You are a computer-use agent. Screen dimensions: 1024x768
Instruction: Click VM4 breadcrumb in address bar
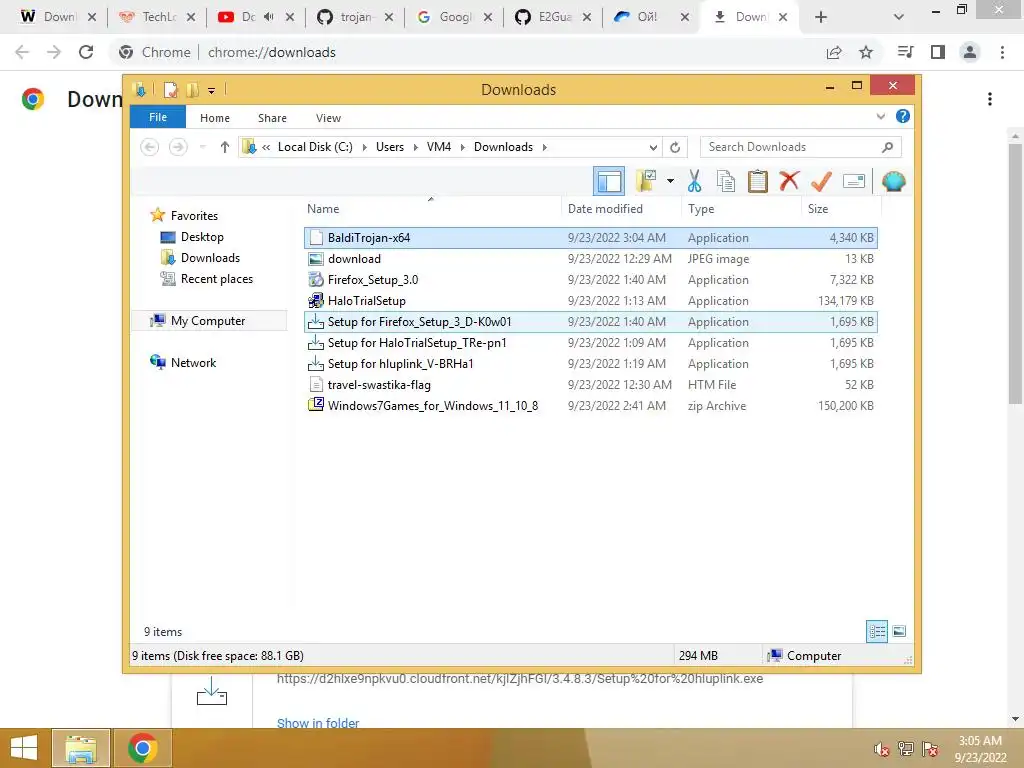(x=439, y=147)
